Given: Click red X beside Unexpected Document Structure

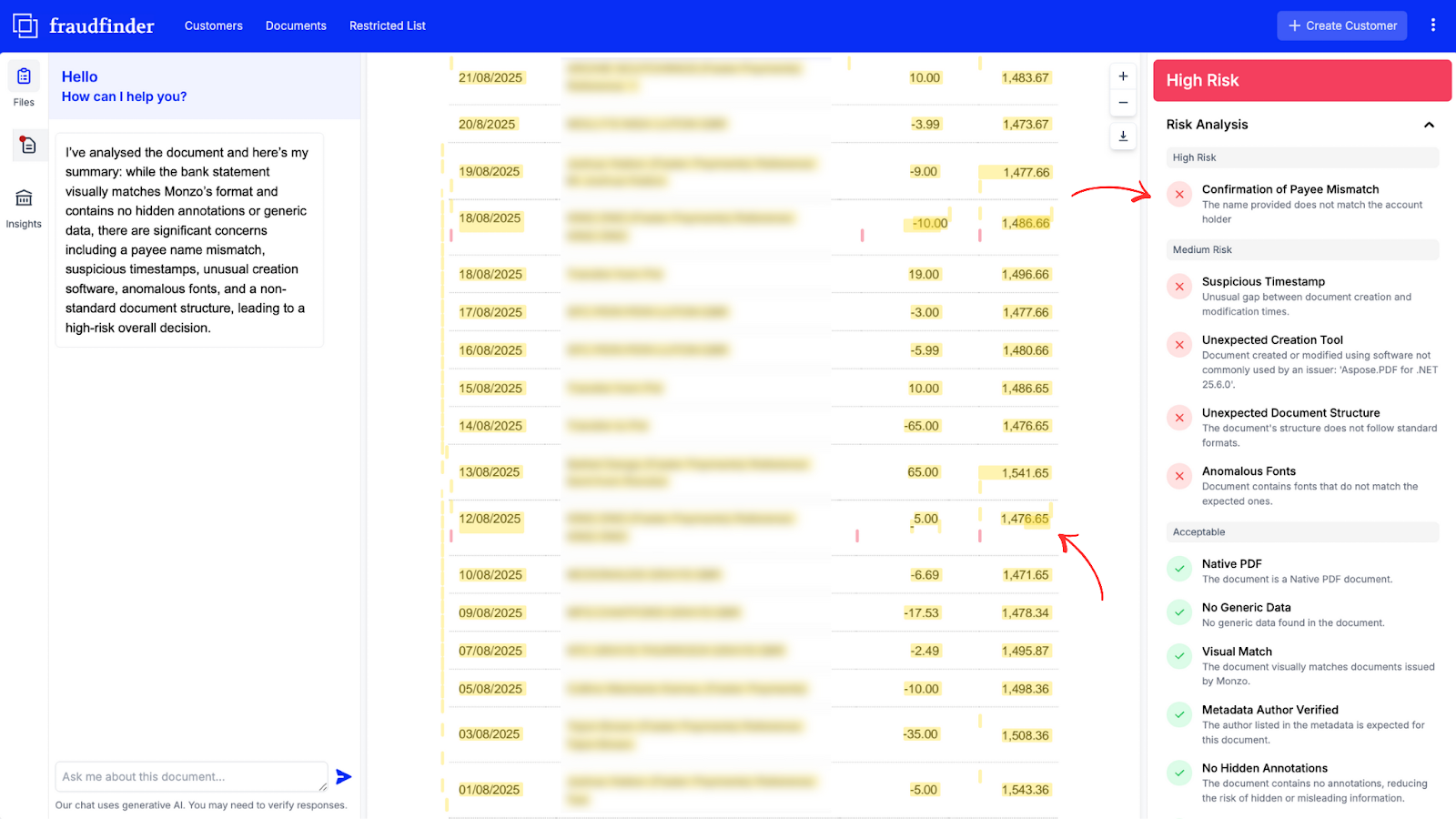Looking at the screenshot, I should (x=1179, y=418).
